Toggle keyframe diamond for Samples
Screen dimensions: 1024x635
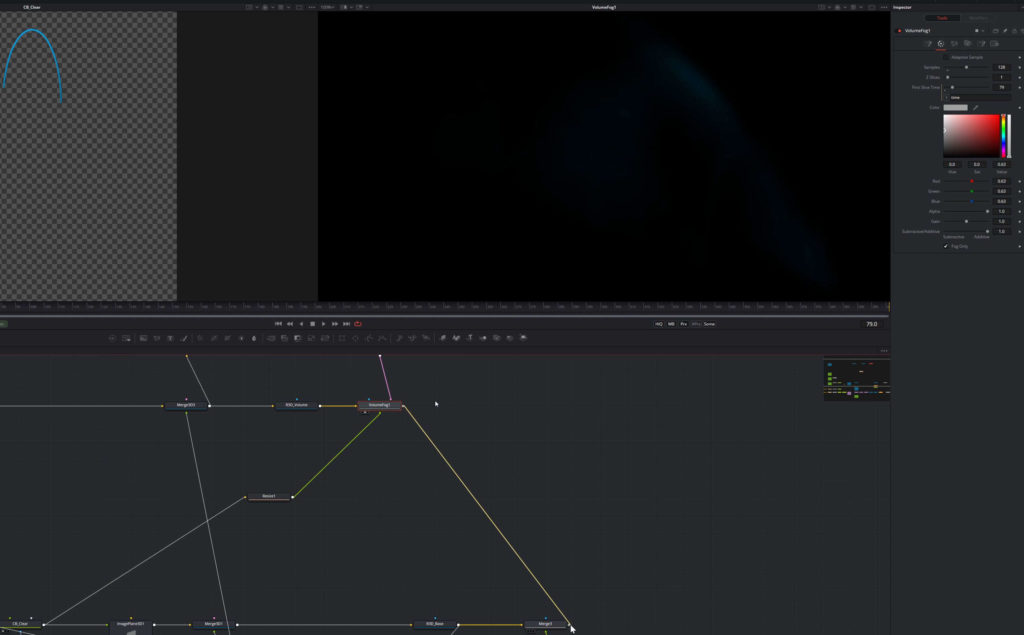(x=1019, y=67)
